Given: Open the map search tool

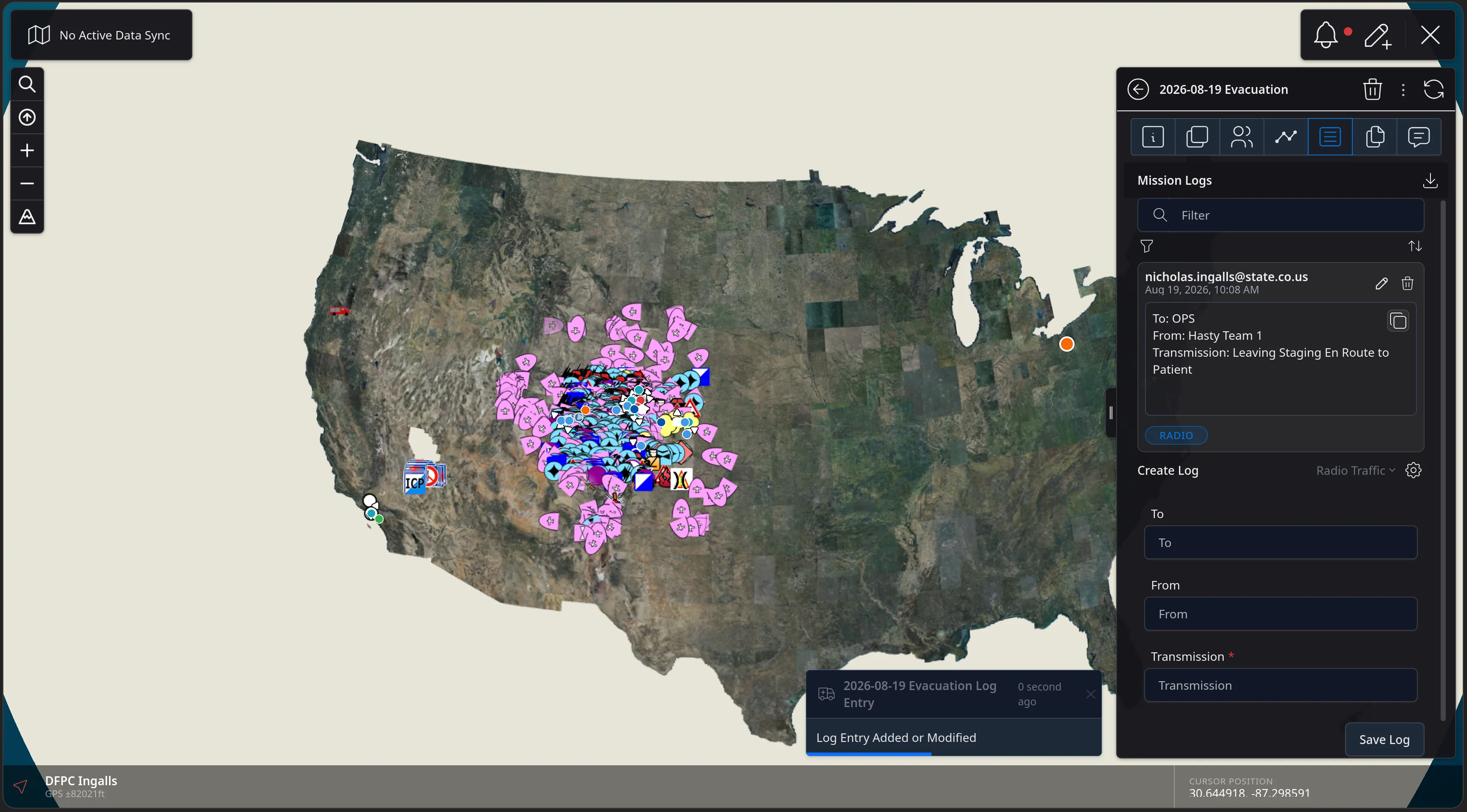Looking at the screenshot, I should pos(27,84).
